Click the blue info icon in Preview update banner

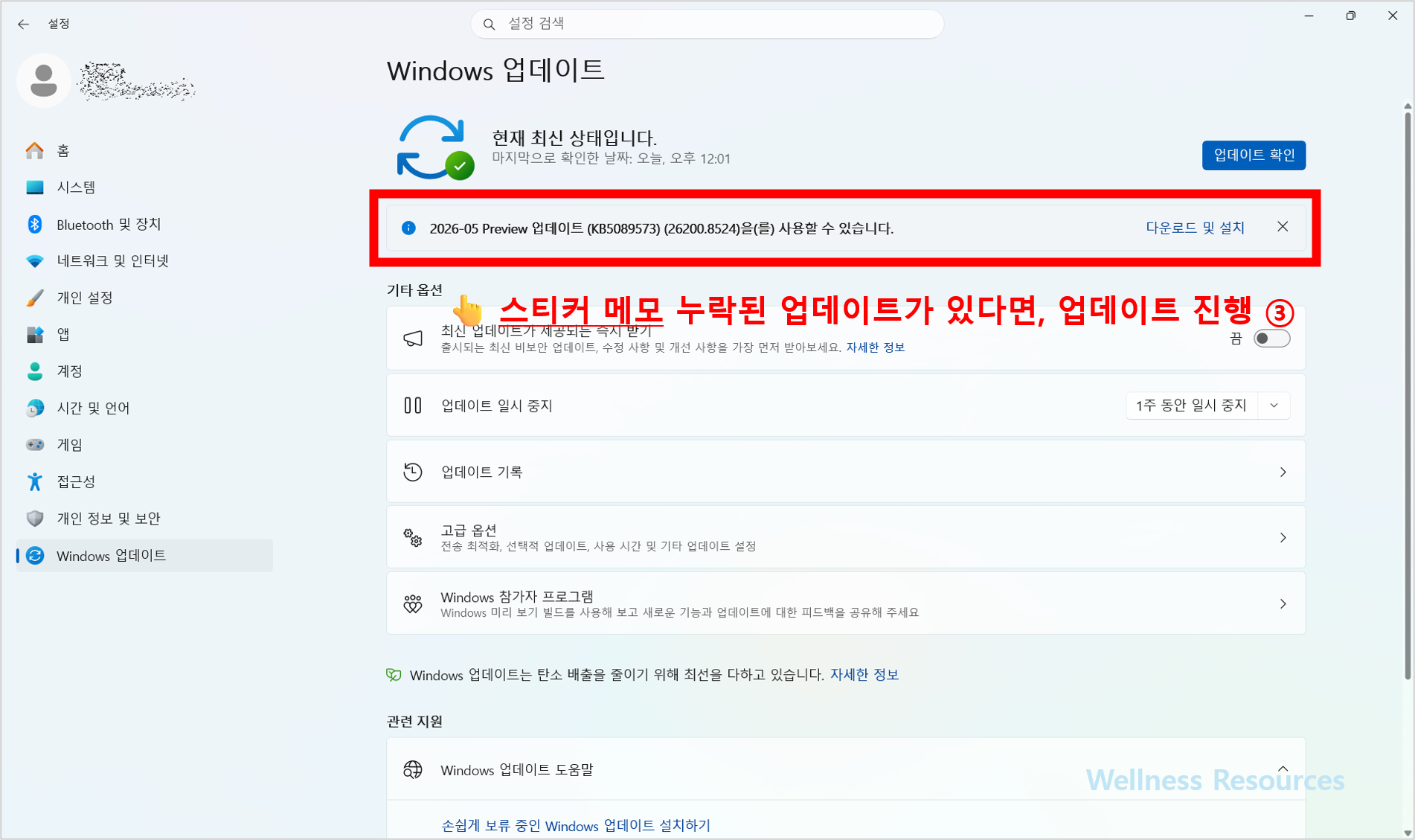(x=408, y=228)
